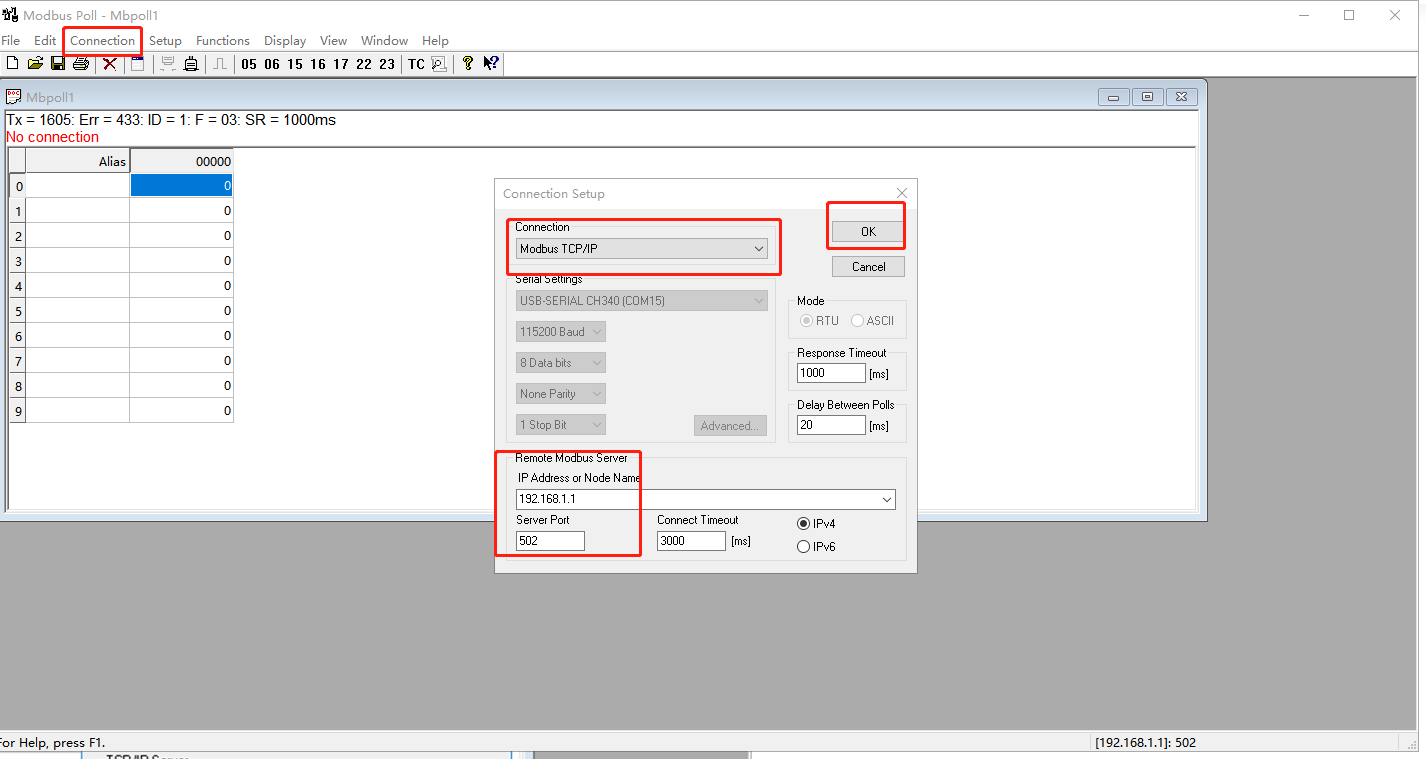Expand the IP Address dropdown list
The height and width of the screenshot is (759, 1426).
(x=886, y=499)
